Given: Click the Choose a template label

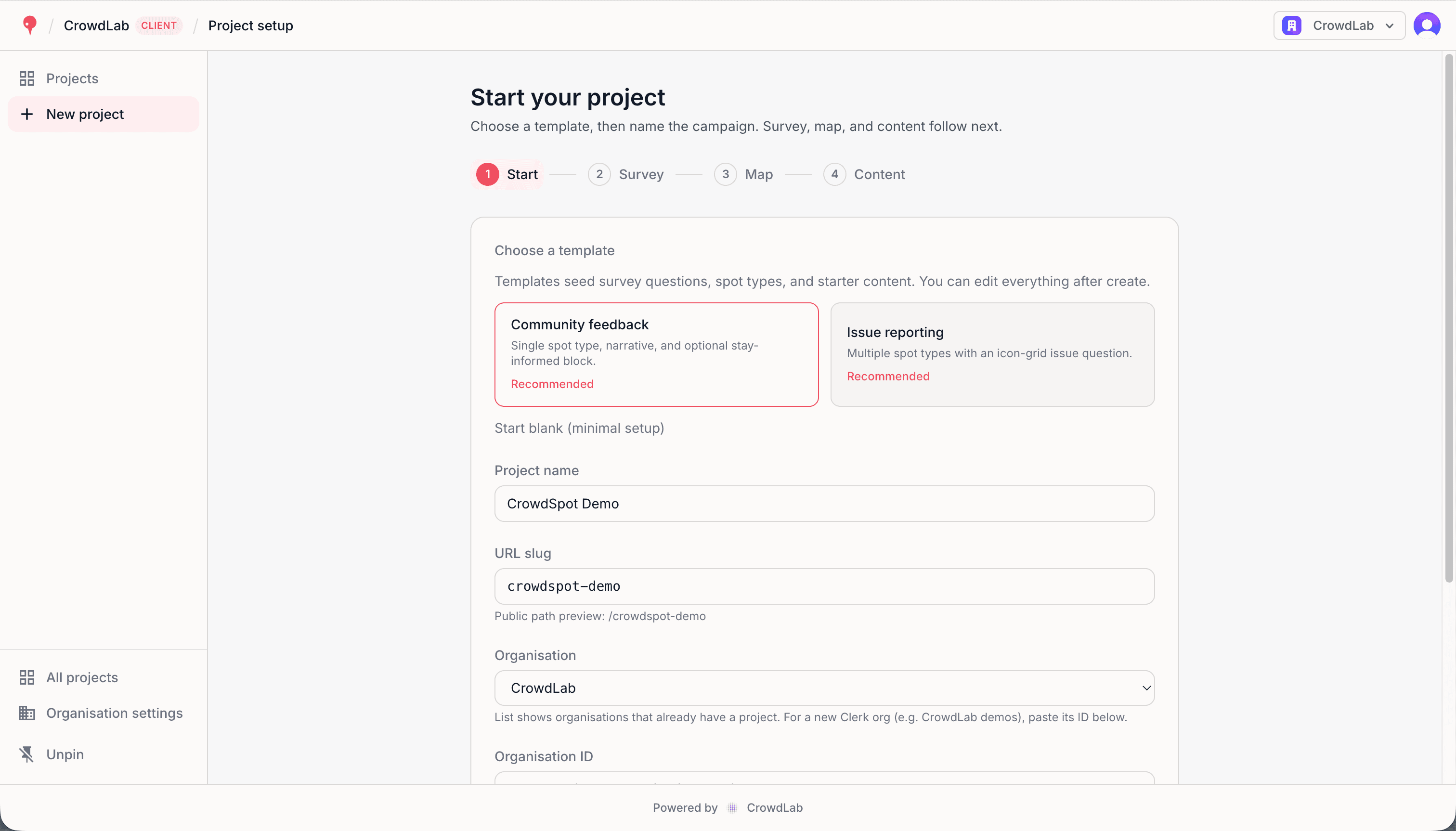Looking at the screenshot, I should click(554, 250).
